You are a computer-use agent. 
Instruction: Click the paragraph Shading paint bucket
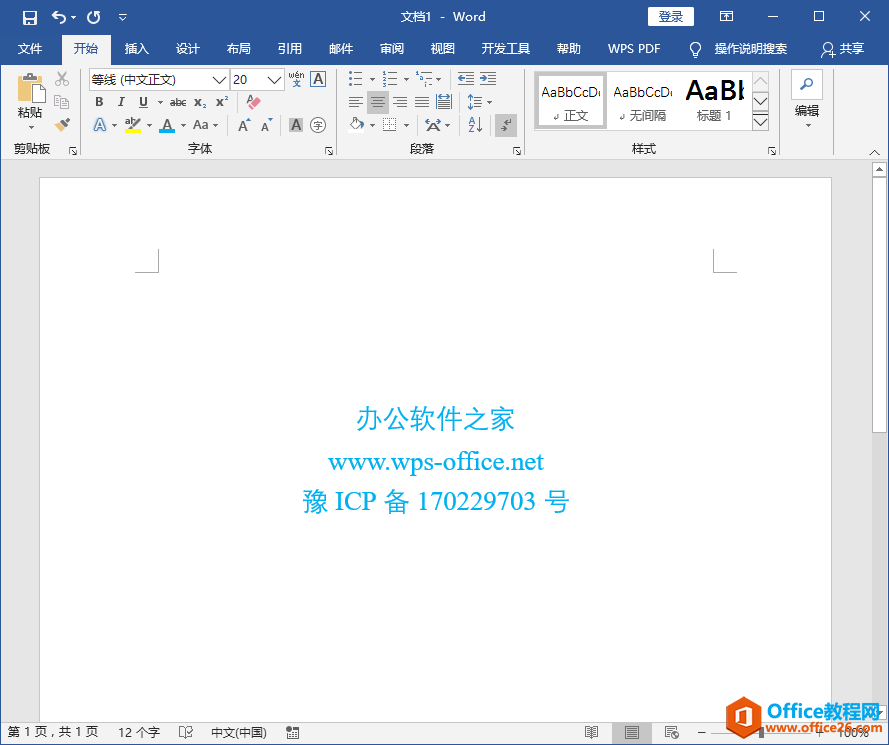point(357,124)
